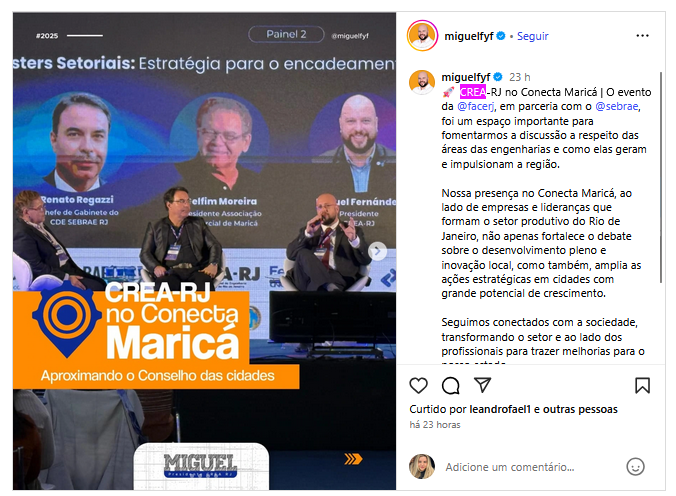The height and width of the screenshot is (496, 676).
Task: Click the caption scrollbar
Action: point(661,178)
